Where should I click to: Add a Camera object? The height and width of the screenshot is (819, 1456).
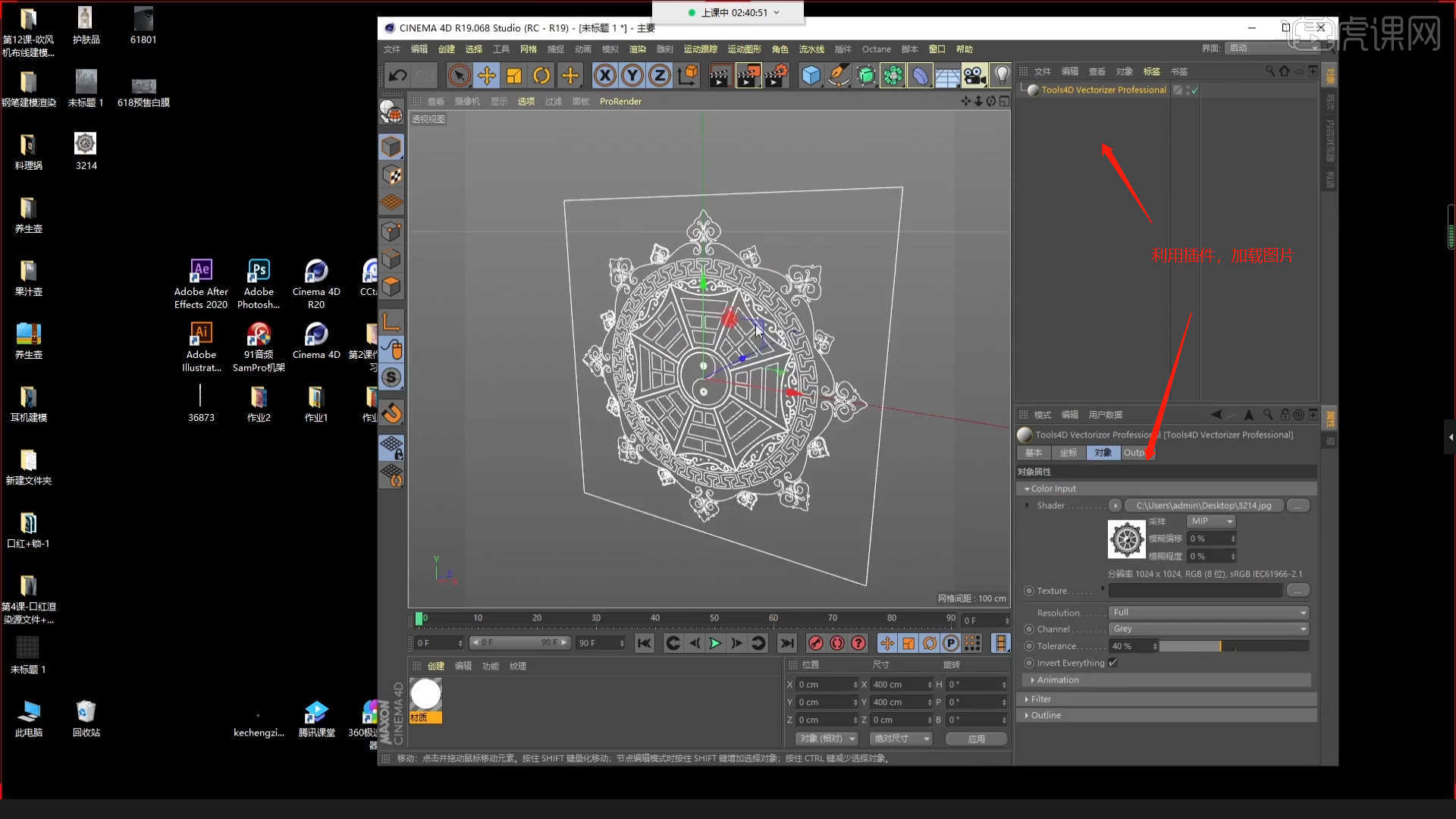(x=974, y=75)
